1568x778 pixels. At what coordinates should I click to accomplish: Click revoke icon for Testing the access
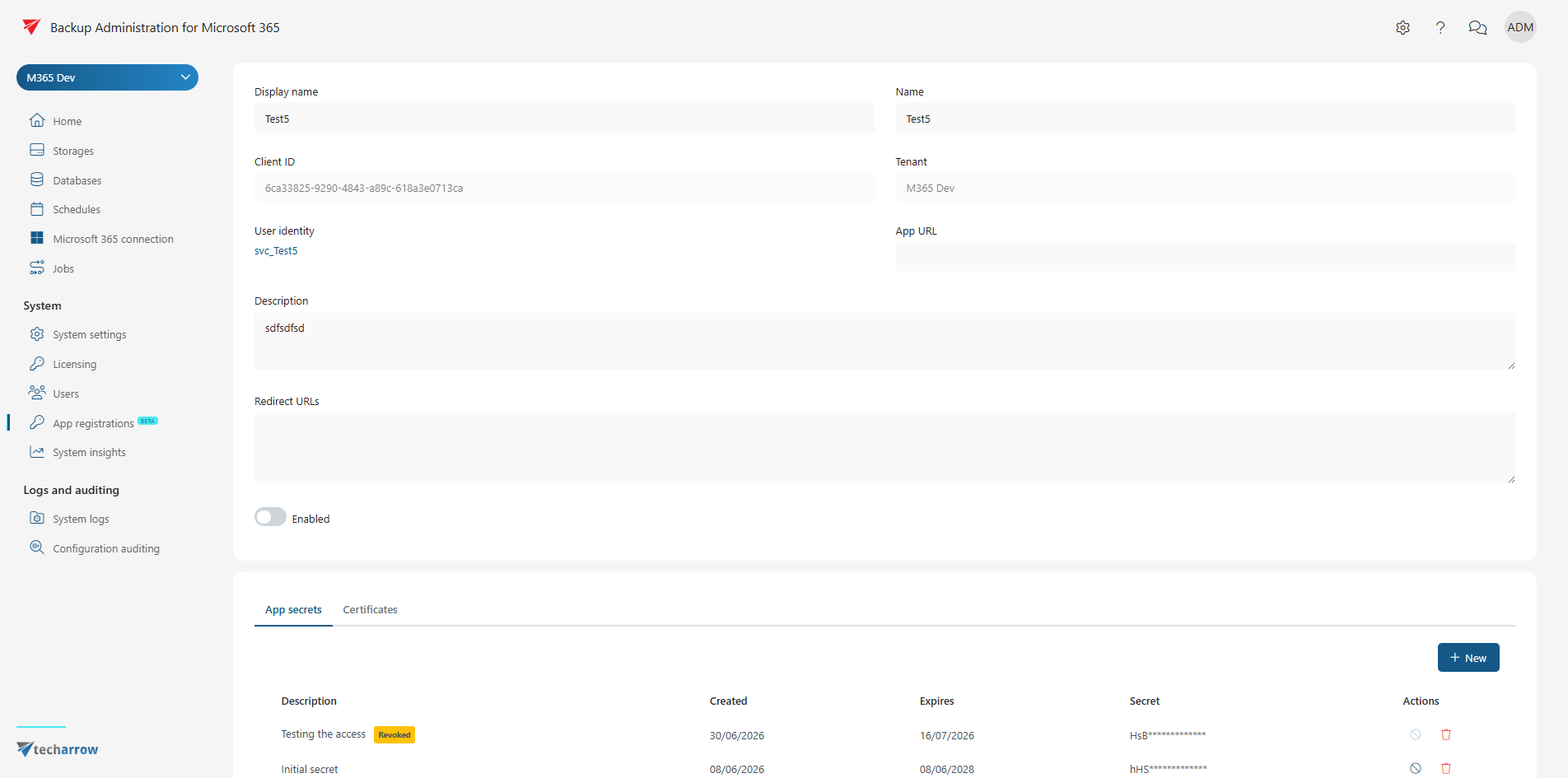[x=1415, y=734]
